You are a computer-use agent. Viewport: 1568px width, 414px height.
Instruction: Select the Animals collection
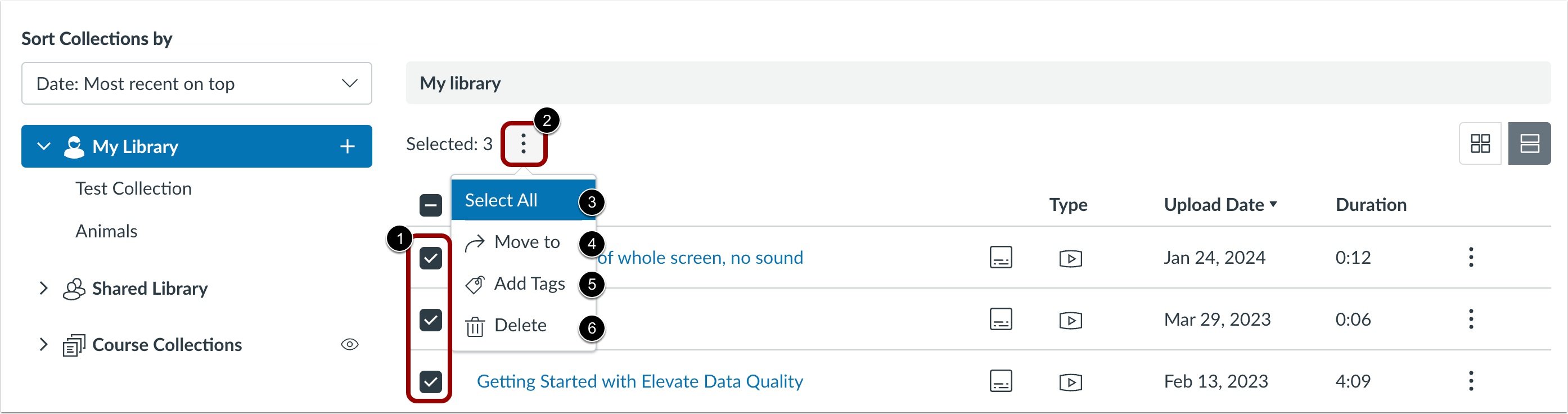(x=106, y=231)
